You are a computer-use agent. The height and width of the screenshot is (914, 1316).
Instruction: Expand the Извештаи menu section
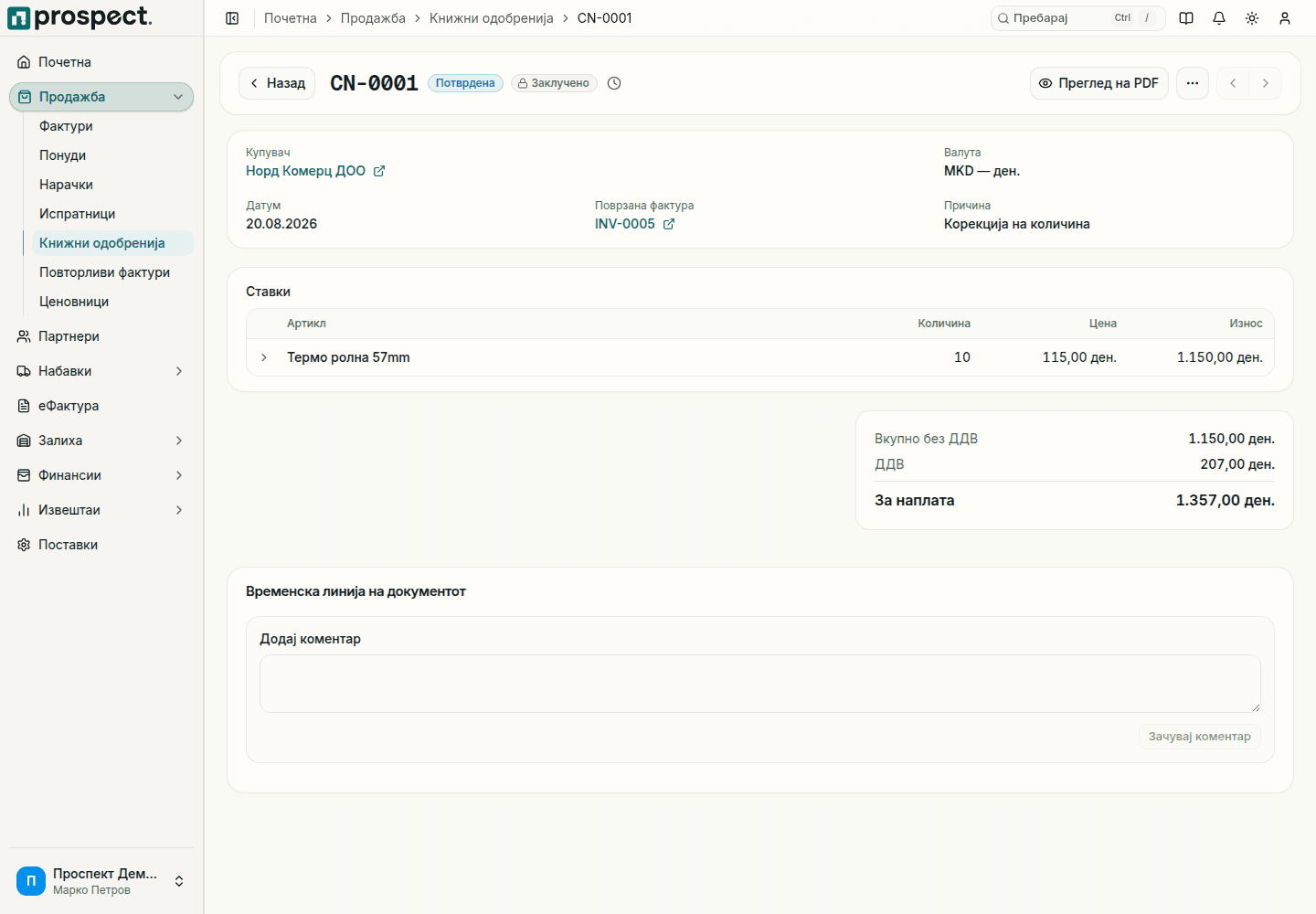tap(179, 510)
